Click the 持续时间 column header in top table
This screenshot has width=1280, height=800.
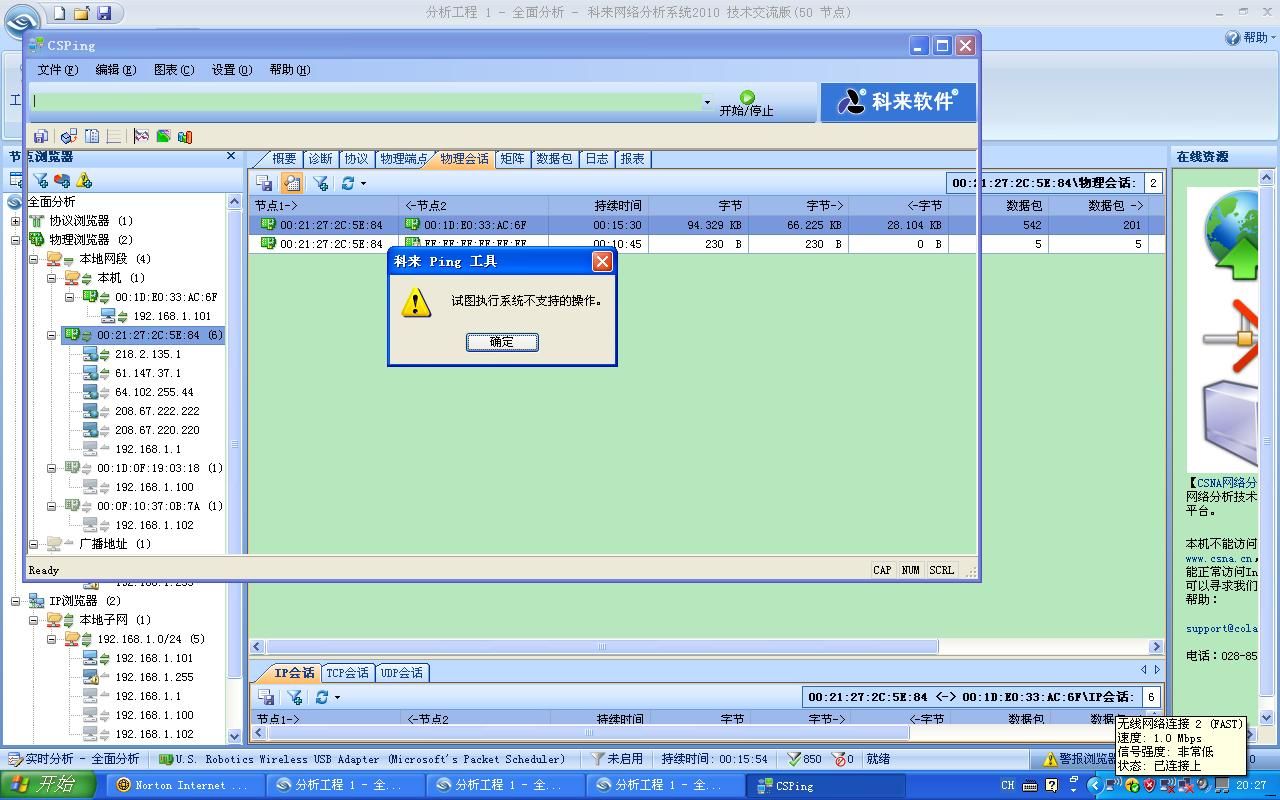click(599, 206)
